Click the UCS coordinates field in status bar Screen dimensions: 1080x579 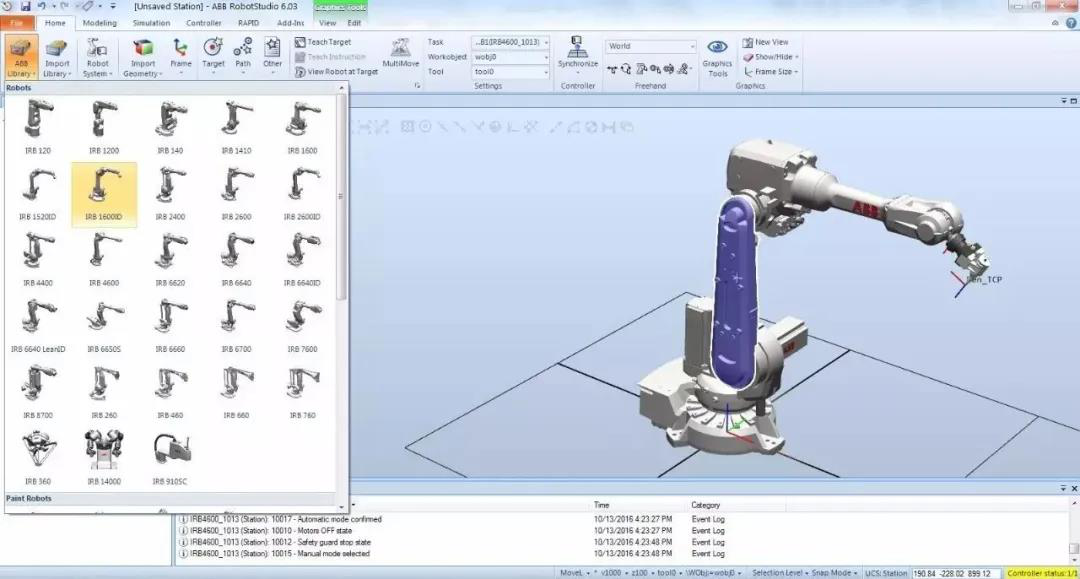pyautogui.click(x=953, y=573)
